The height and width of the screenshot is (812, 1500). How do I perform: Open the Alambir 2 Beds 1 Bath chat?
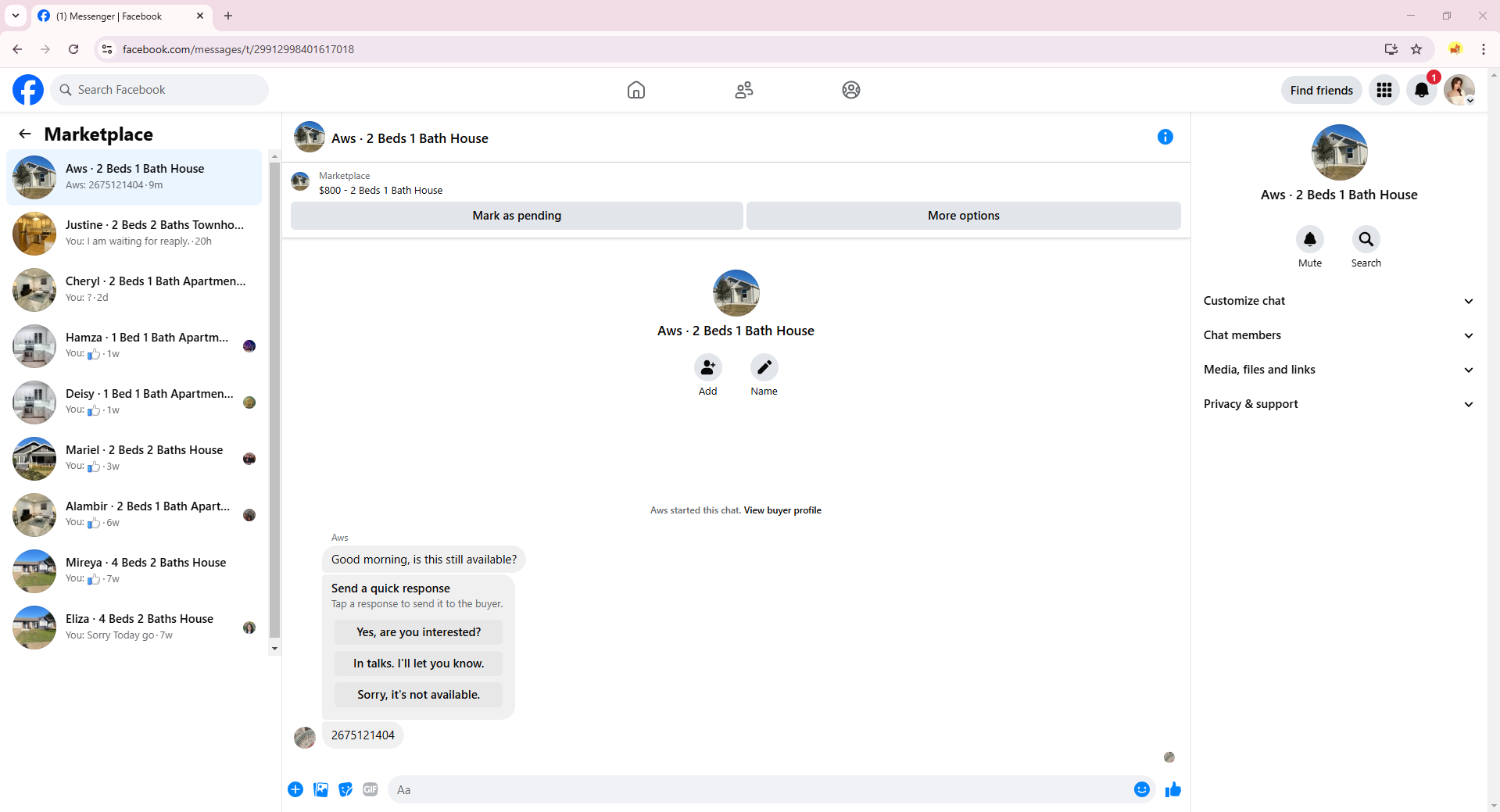pyautogui.click(x=134, y=515)
